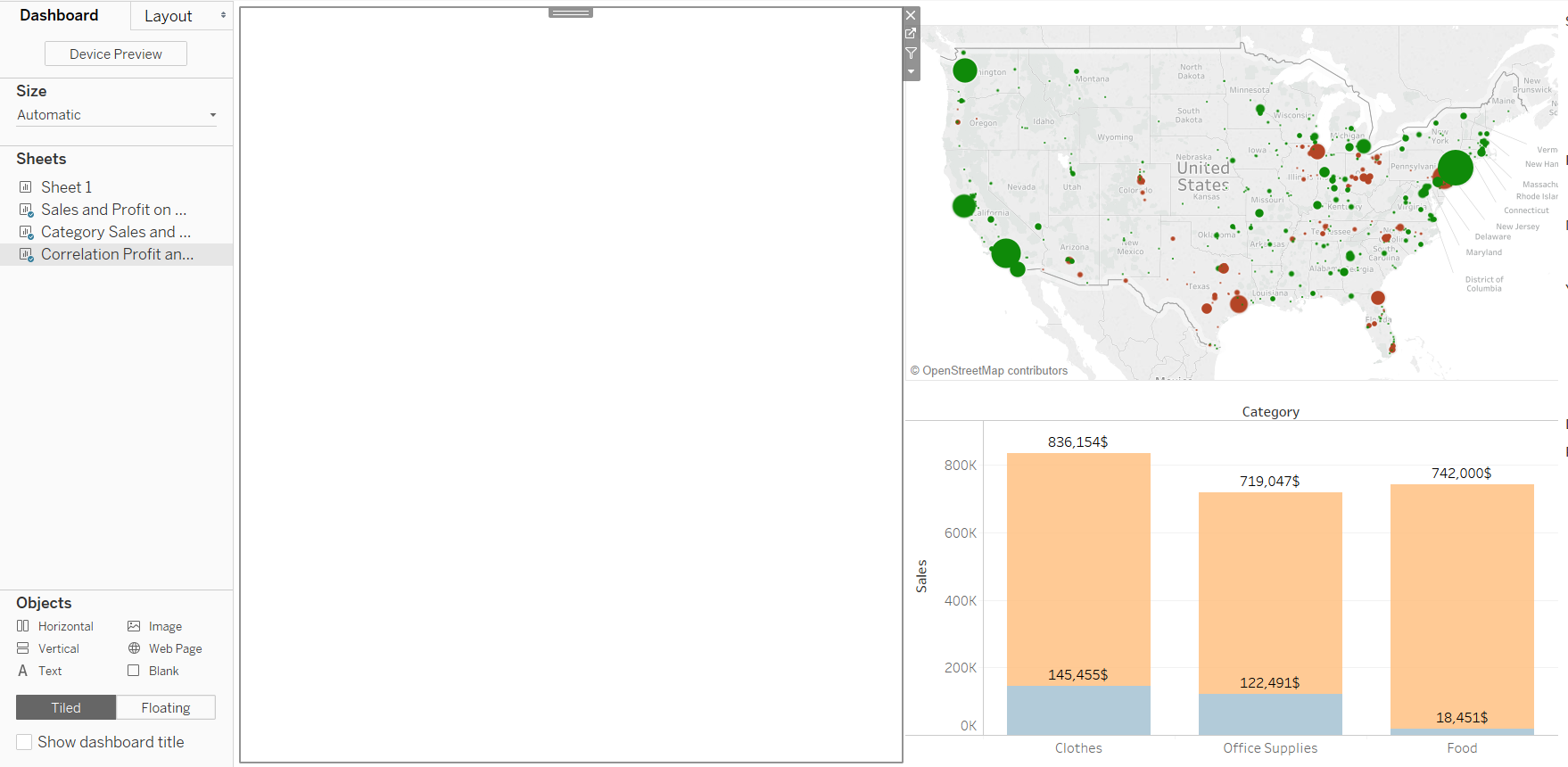Pick the Image object
Viewport: 1568px width, 767px height.
pyautogui.click(x=155, y=626)
